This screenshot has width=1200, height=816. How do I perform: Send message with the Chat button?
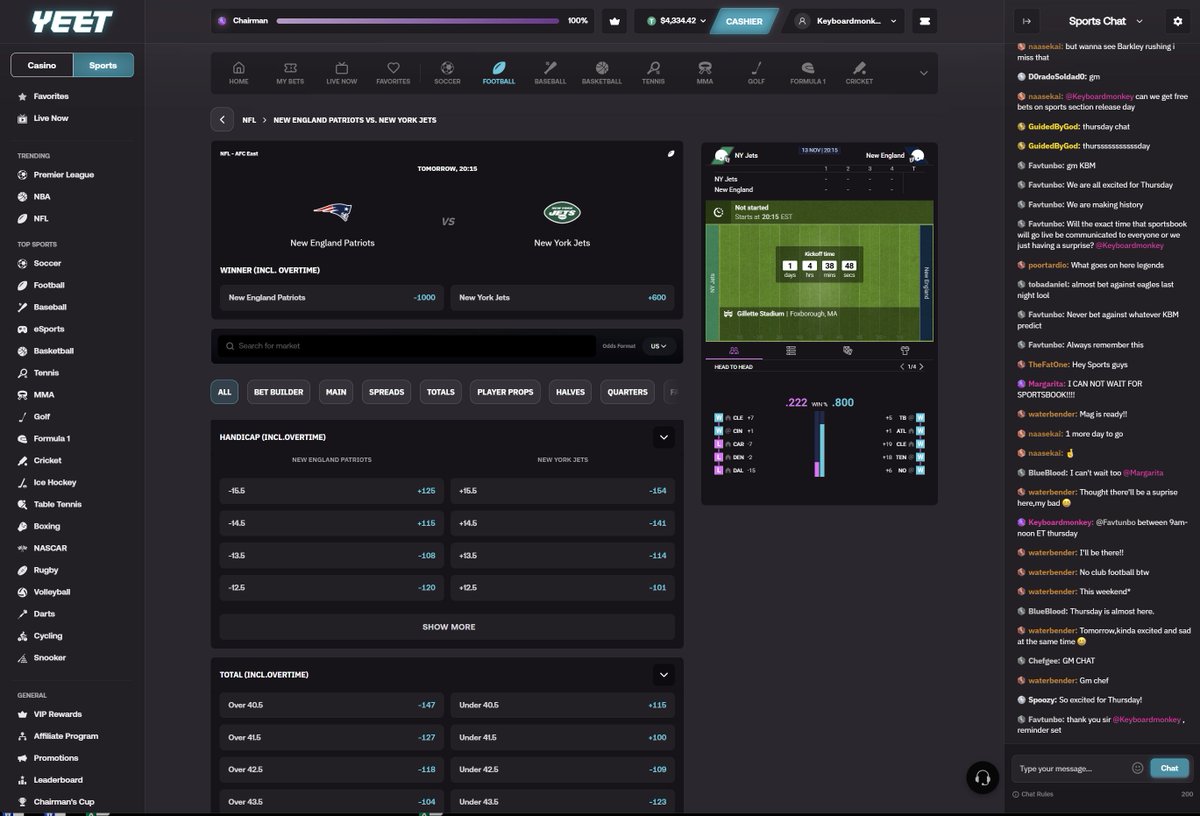[x=1169, y=768]
